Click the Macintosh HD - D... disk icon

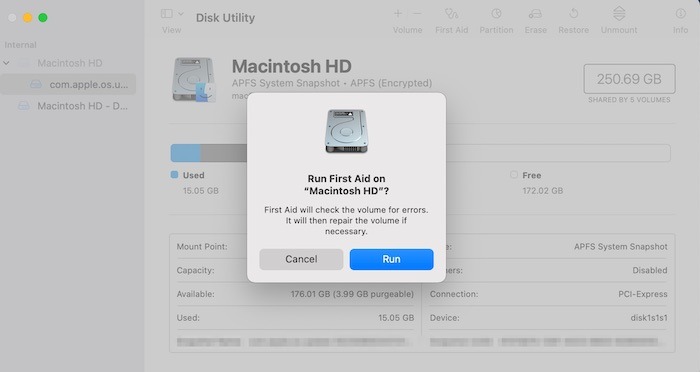(x=24, y=106)
